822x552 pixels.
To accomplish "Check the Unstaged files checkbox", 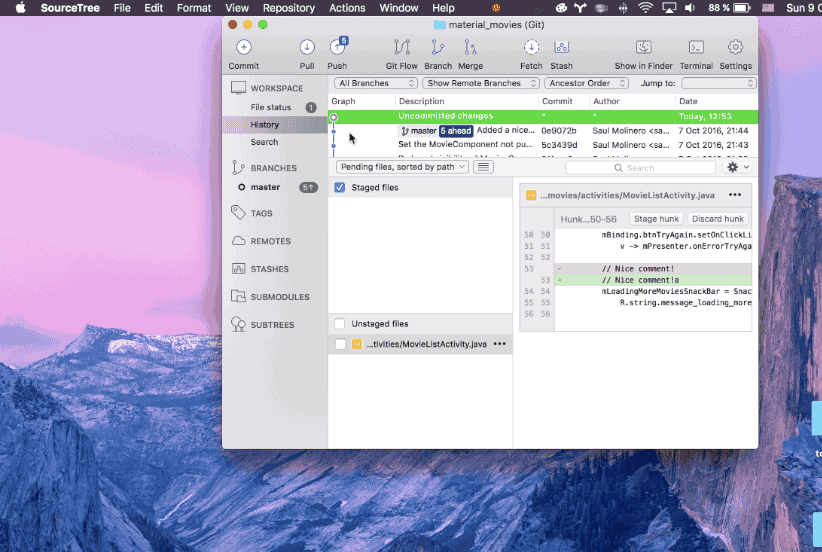I will (x=340, y=323).
